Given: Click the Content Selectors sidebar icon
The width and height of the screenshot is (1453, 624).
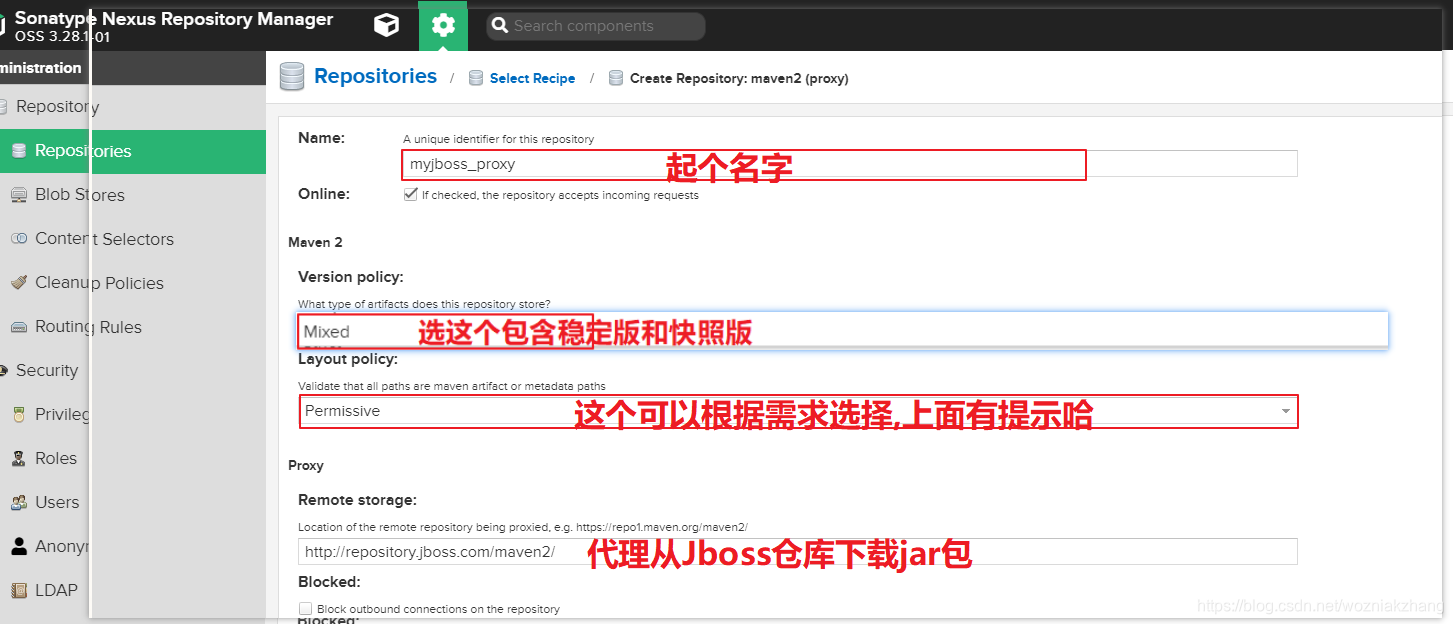Looking at the screenshot, I should [x=18, y=239].
